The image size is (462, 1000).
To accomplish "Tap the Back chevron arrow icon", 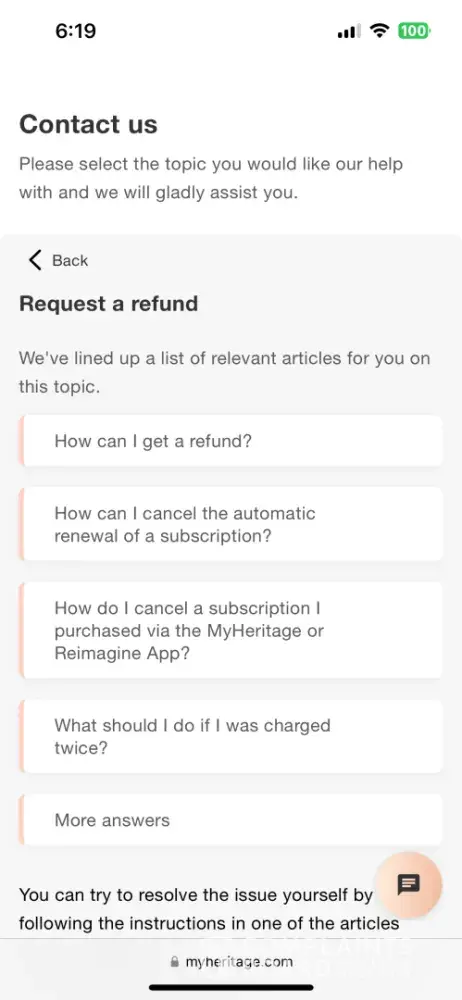I will [x=35, y=260].
